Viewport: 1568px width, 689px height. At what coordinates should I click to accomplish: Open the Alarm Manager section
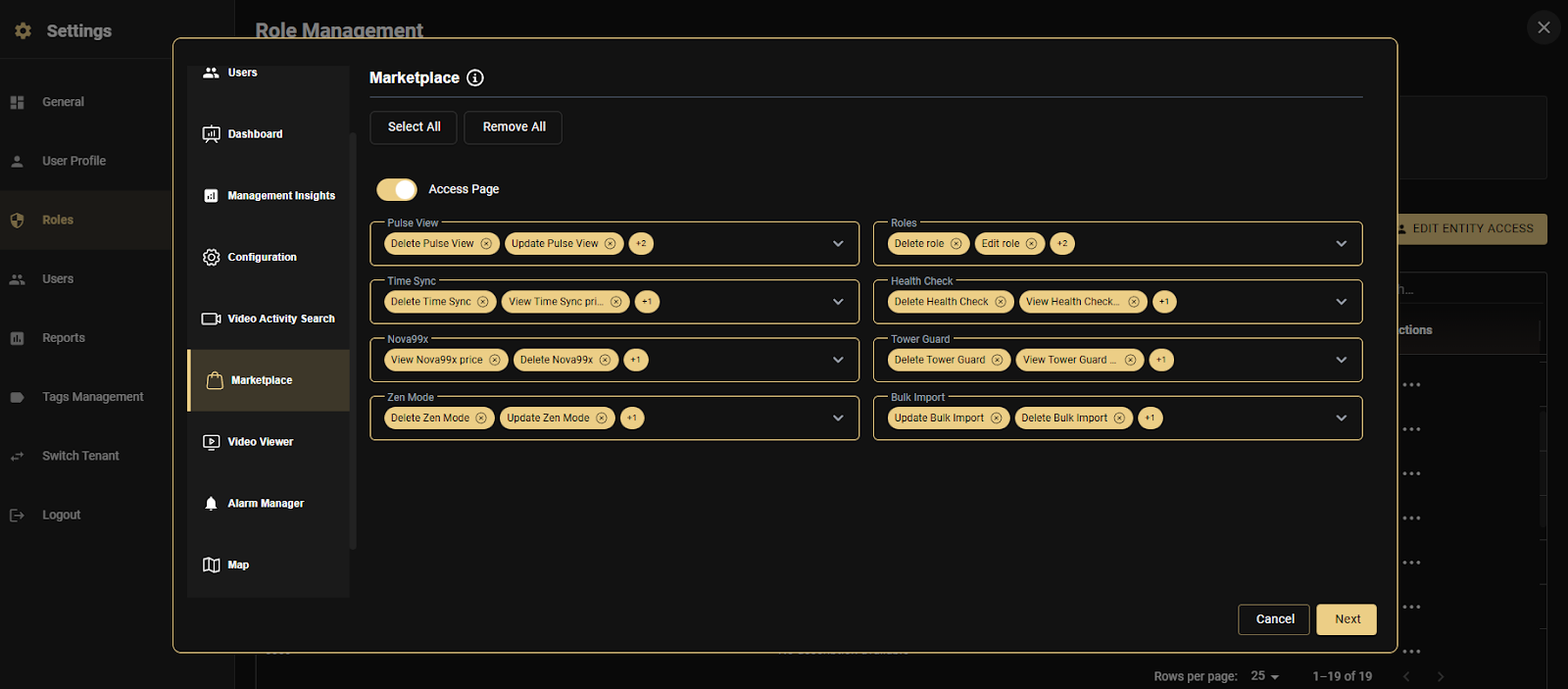pos(266,504)
